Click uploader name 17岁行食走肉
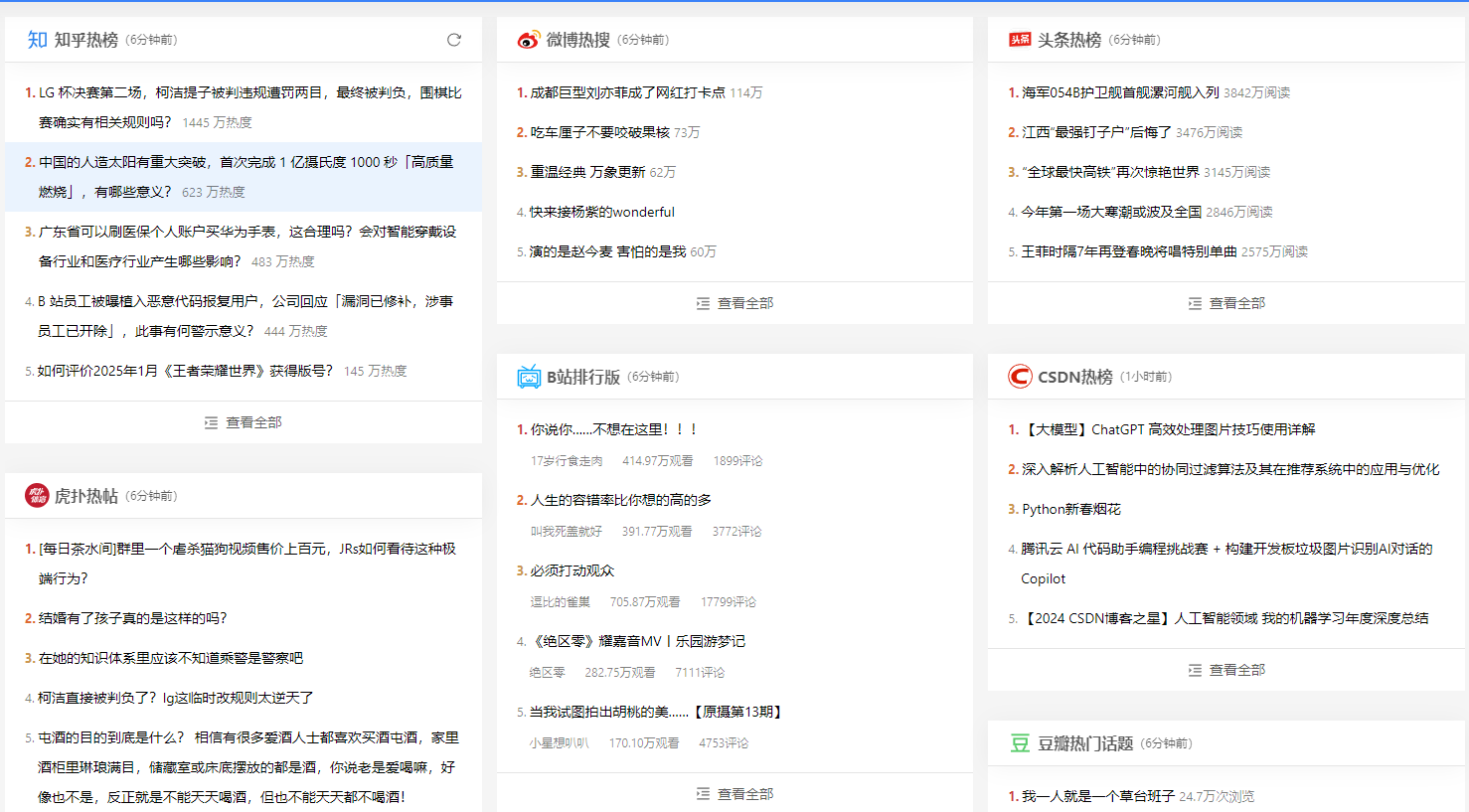Viewport: 1469px width, 812px height. (x=567, y=461)
